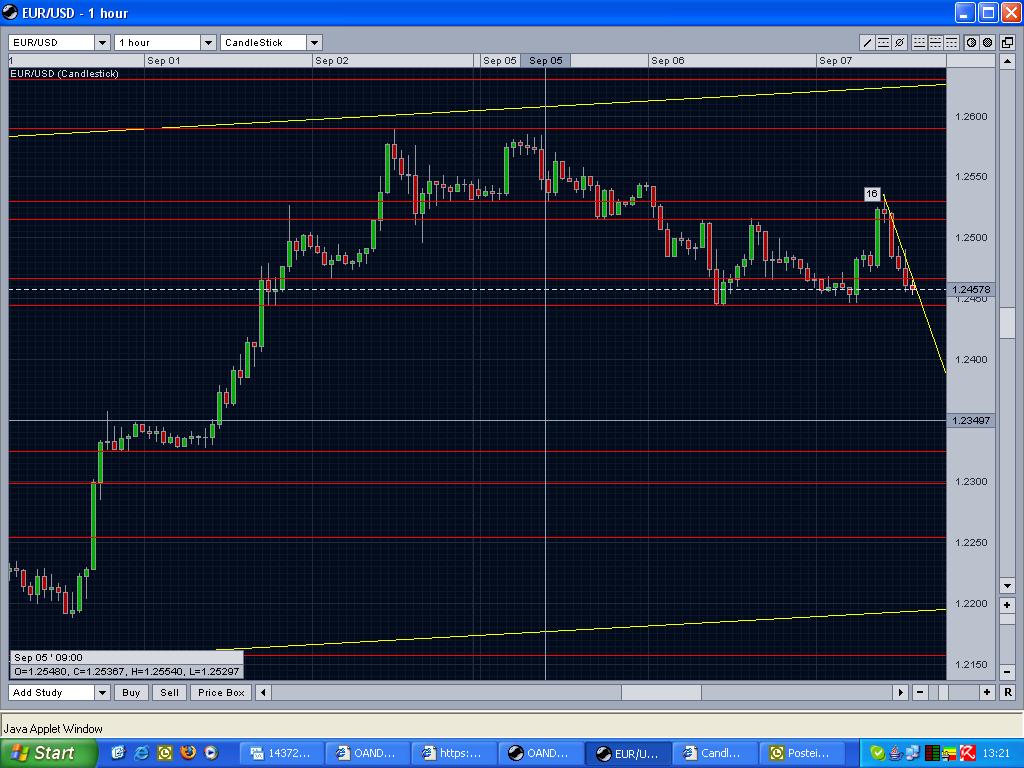Switch to the first OAND... Internet Explorer taskbar item
The image size is (1024, 768).
pos(368,753)
